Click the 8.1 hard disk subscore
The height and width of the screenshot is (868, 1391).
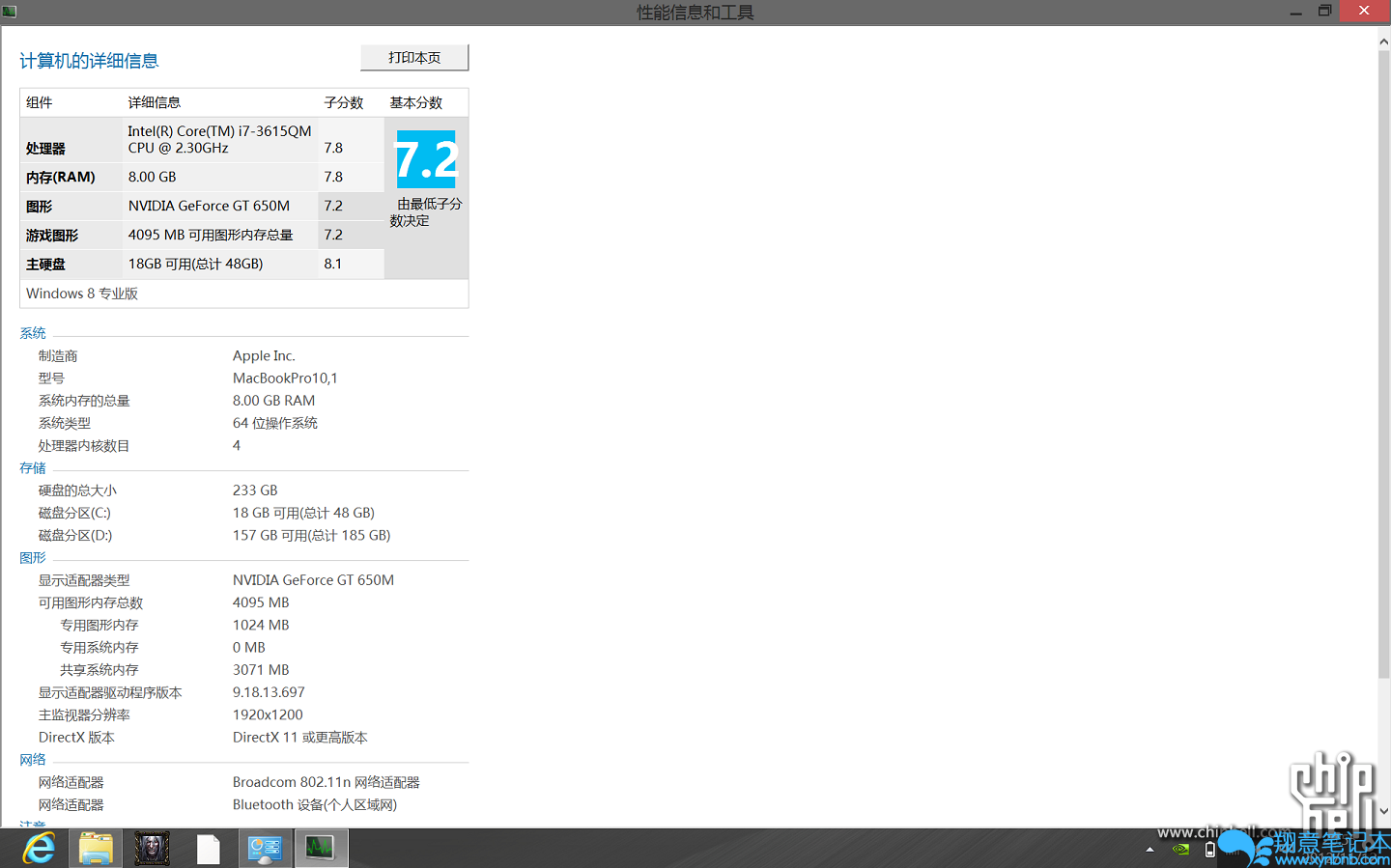333,264
